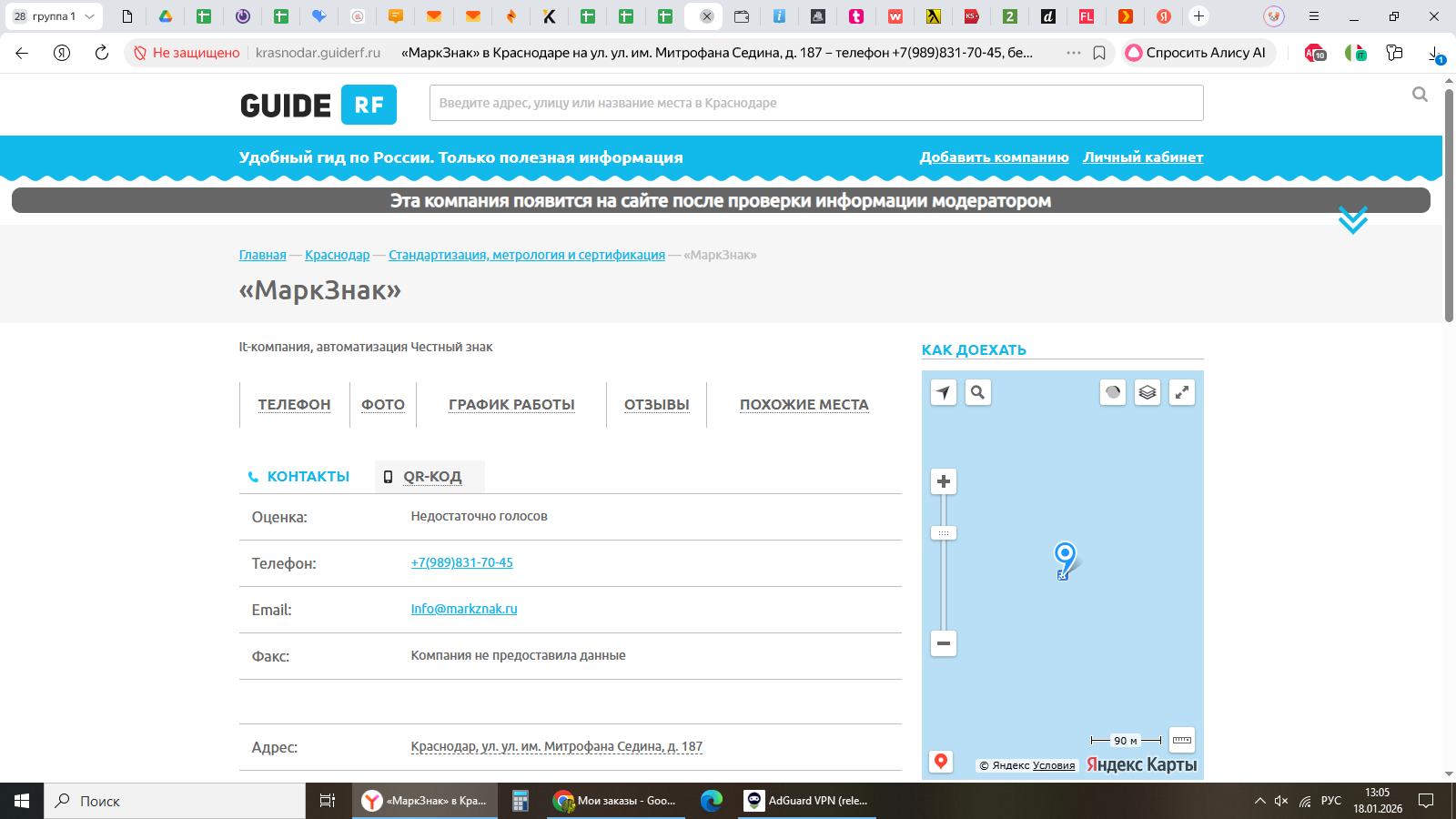The width and height of the screenshot is (1456, 819).
Task: Open the Добавить компанию link
Action: click(994, 157)
